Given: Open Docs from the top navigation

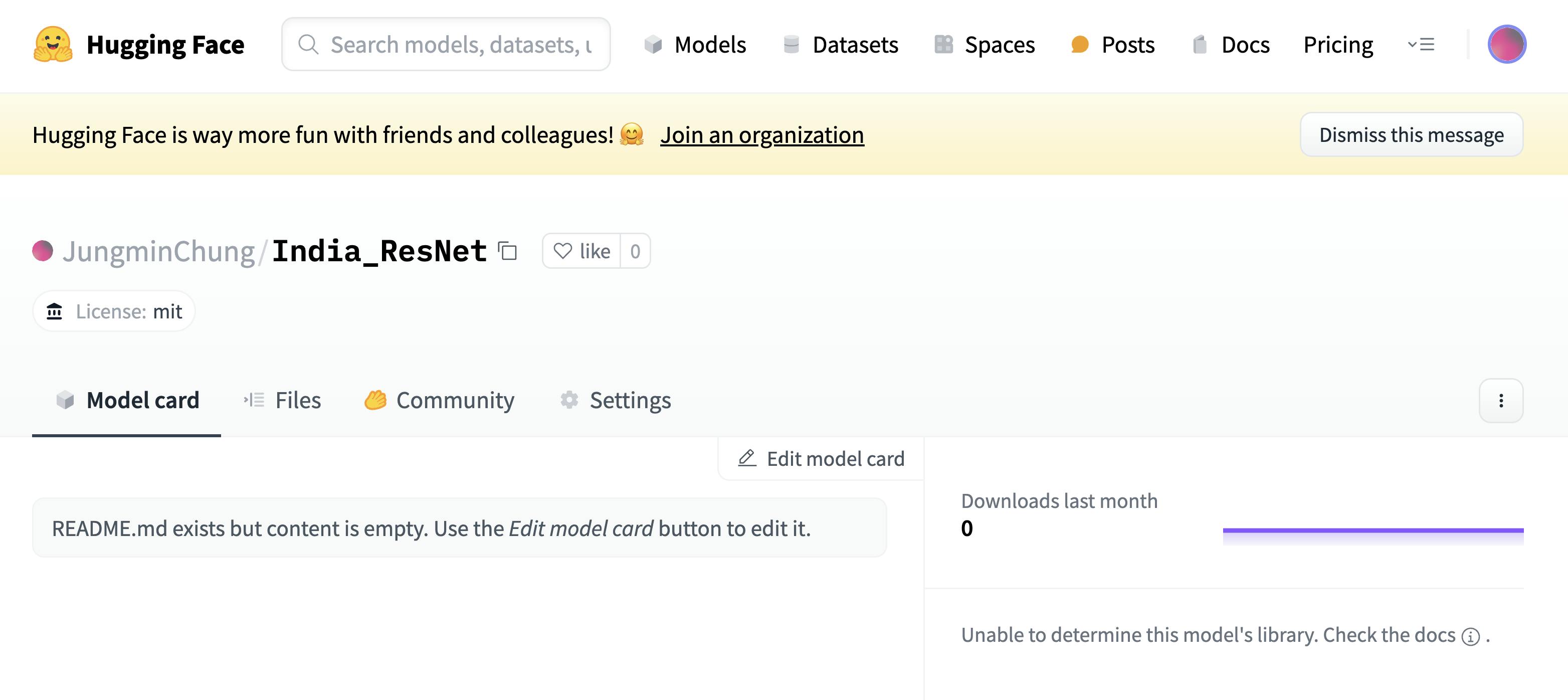Looking at the screenshot, I should [x=1231, y=45].
